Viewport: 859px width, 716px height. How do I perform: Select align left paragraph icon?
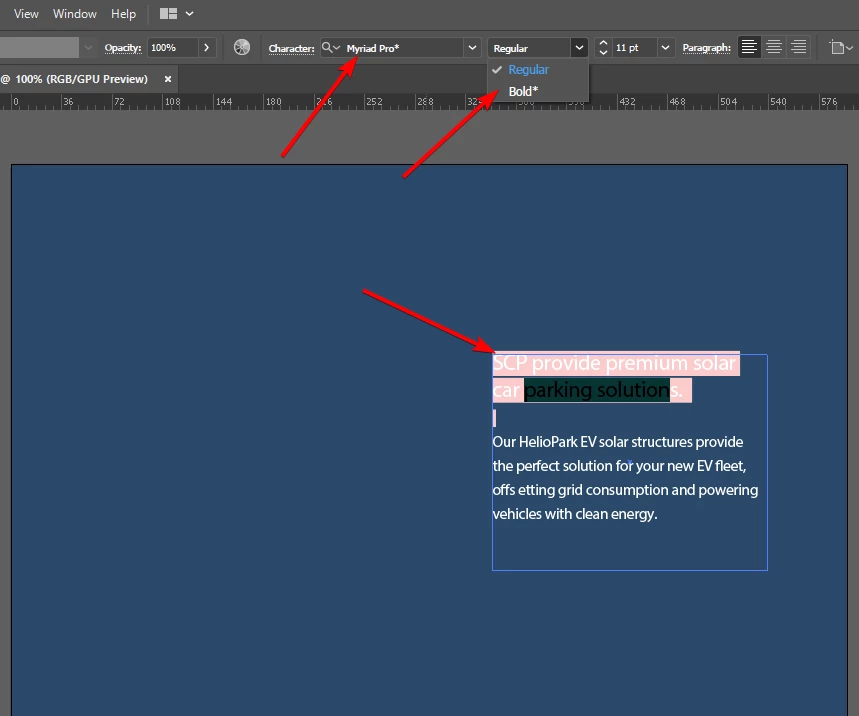pyautogui.click(x=749, y=47)
